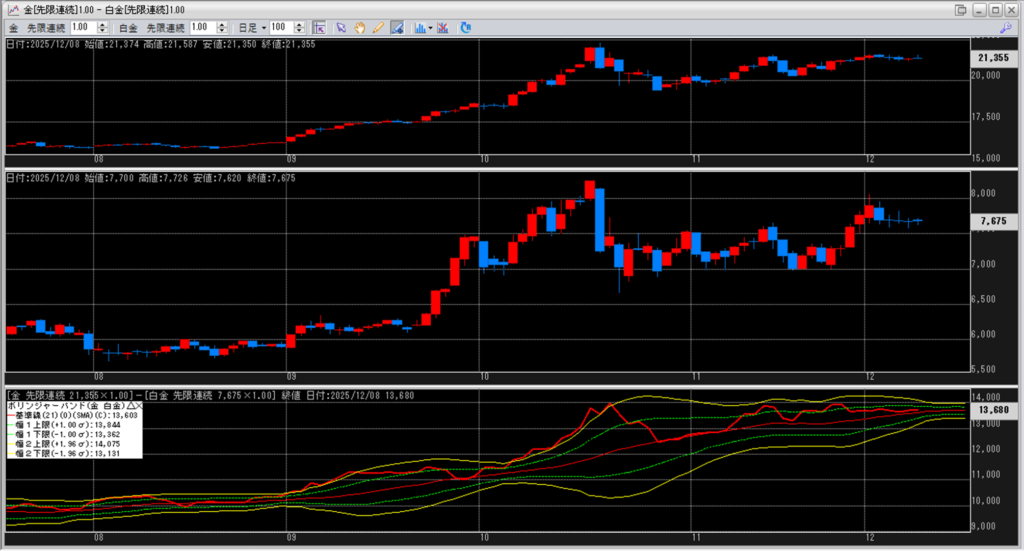Click the crosshair cursor tool icon
1024x551 pixels.
click(x=319, y=27)
